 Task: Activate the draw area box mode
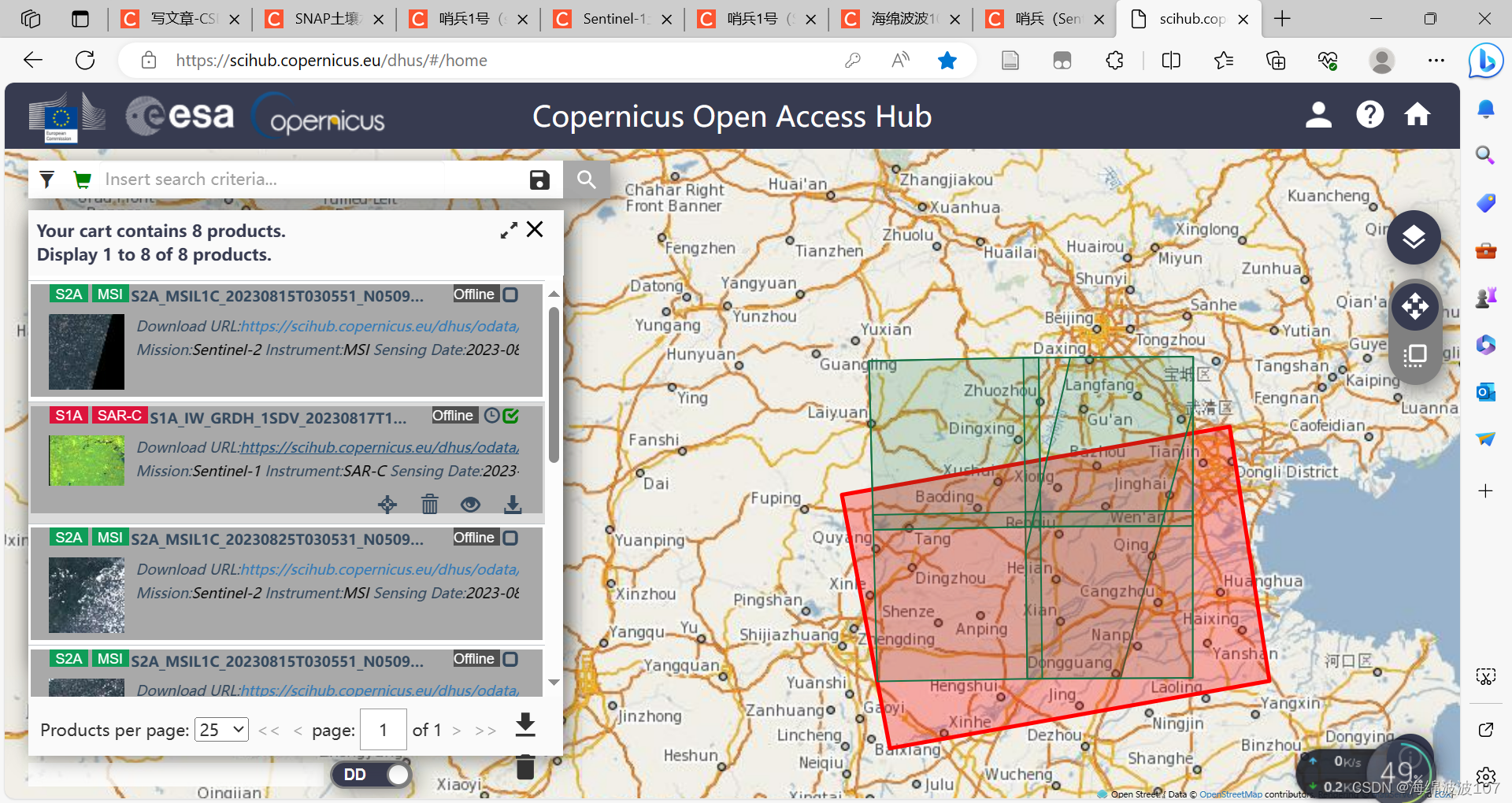[1415, 356]
